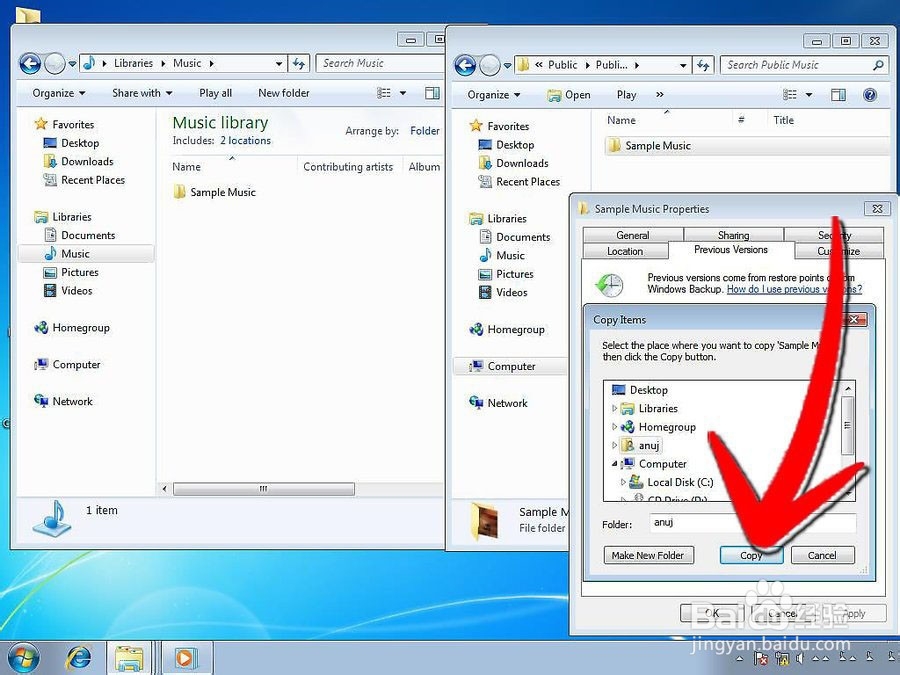Image resolution: width=900 pixels, height=675 pixels.
Task: Open 'How do I use previous versions' link
Action: 794,289
